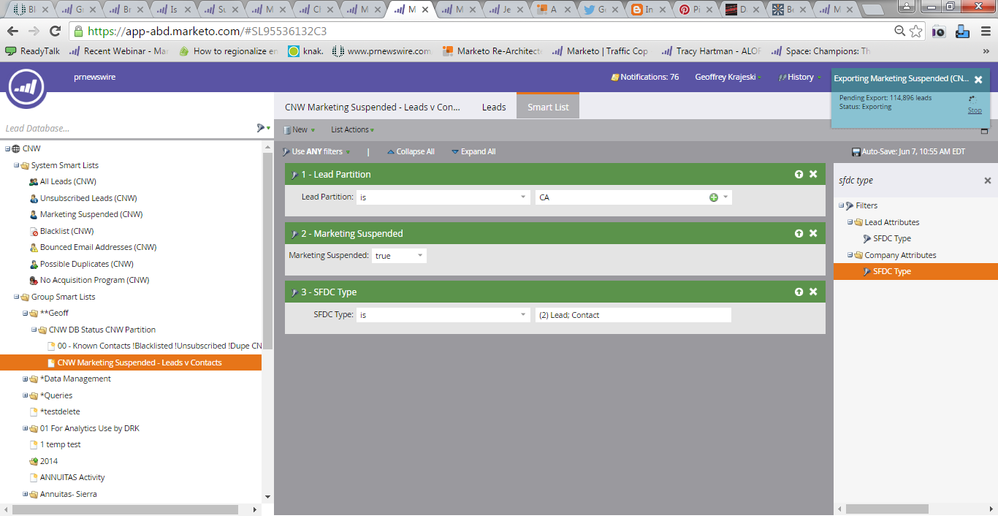Viewport: 998px width, 516px height.
Task: Collapse the Company Attributes folder
Action: [x=850, y=256]
